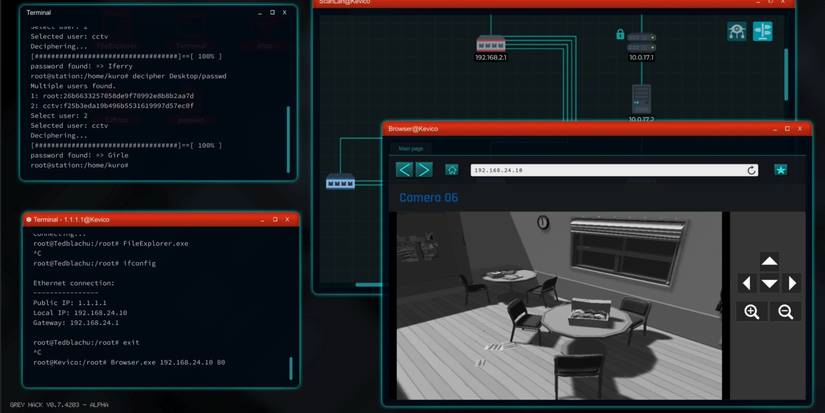The image size is (825, 413).
Task: Click the line '1: root:26b6633257058de9f70992e8b8b2aa7d'
Action: pyautogui.click(x=112, y=96)
